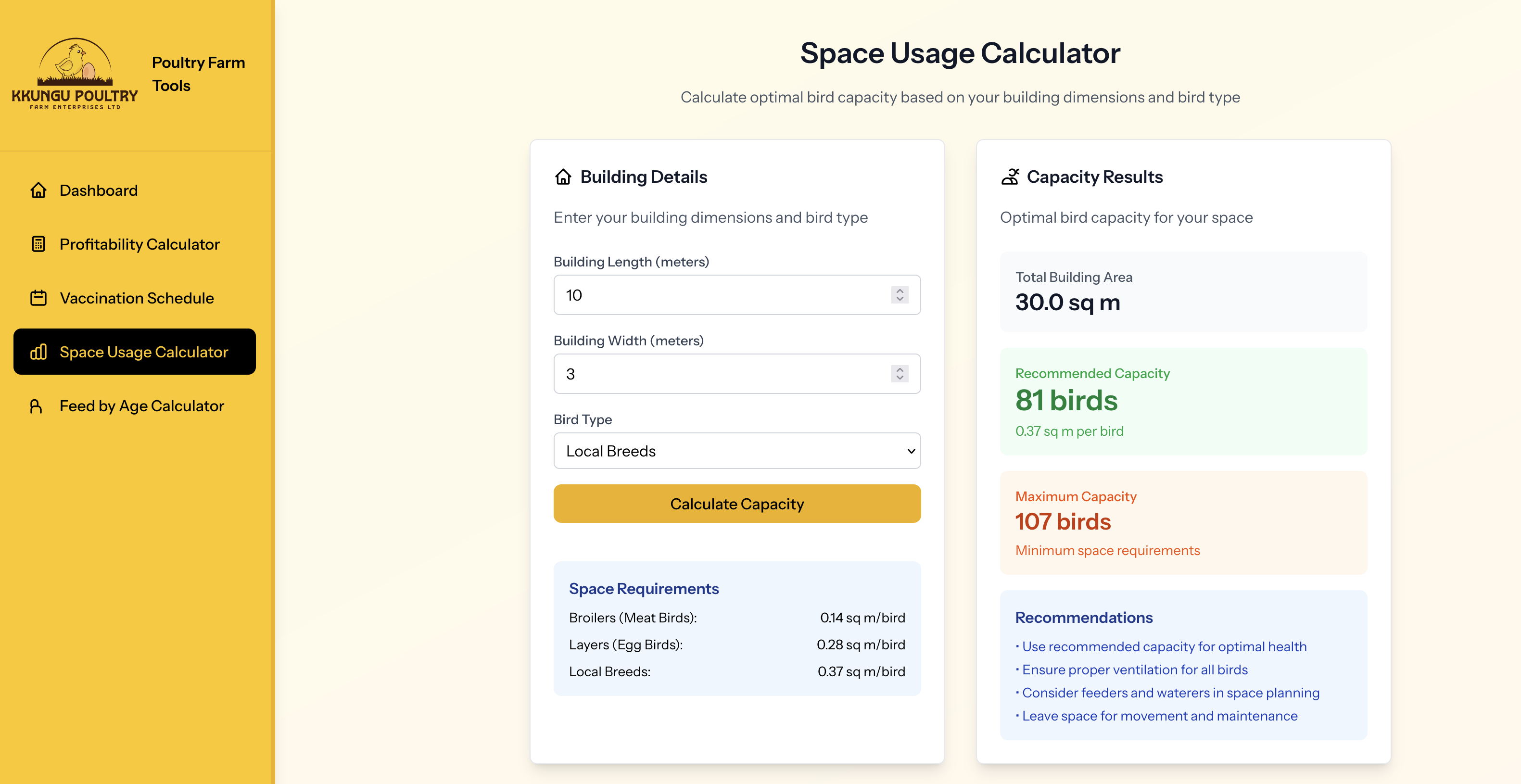Open Feed by Age Calculator
The image size is (1521, 784).
142,405
